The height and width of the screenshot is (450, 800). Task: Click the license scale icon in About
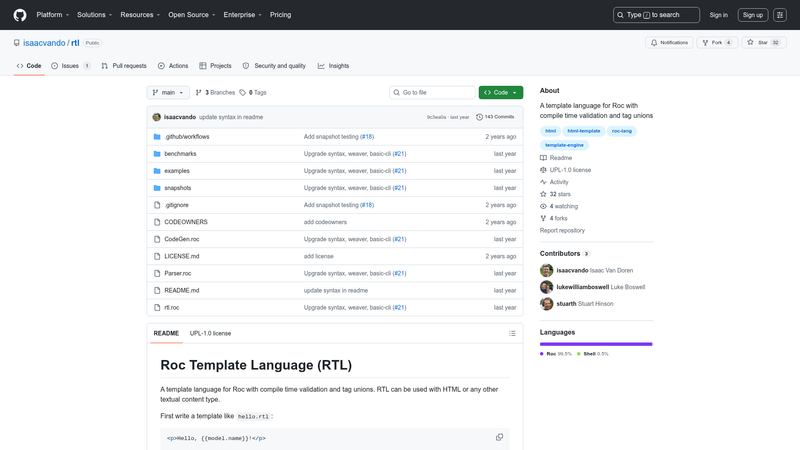tap(543, 170)
